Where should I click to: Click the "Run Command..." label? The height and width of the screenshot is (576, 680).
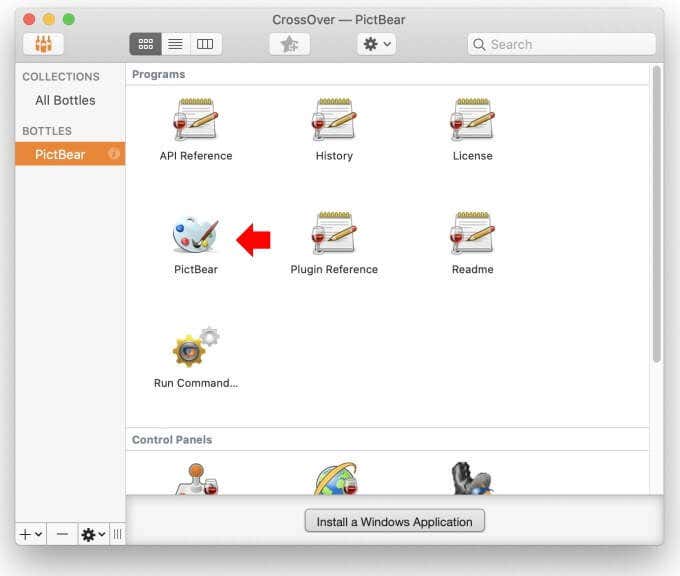pos(196,383)
